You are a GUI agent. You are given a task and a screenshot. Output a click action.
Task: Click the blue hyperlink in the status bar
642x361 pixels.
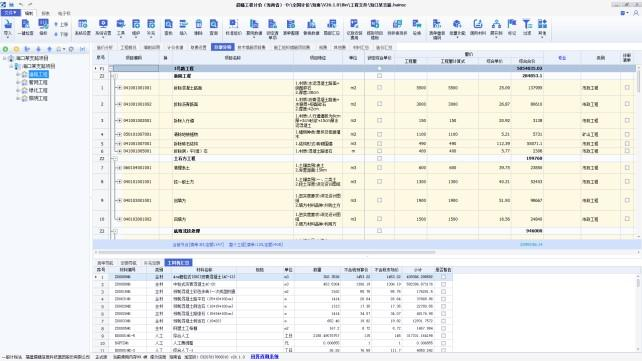(x=264, y=357)
